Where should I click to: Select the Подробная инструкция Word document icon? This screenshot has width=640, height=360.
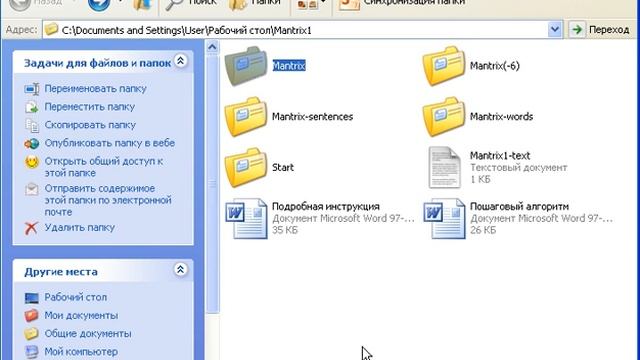pos(246,218)
